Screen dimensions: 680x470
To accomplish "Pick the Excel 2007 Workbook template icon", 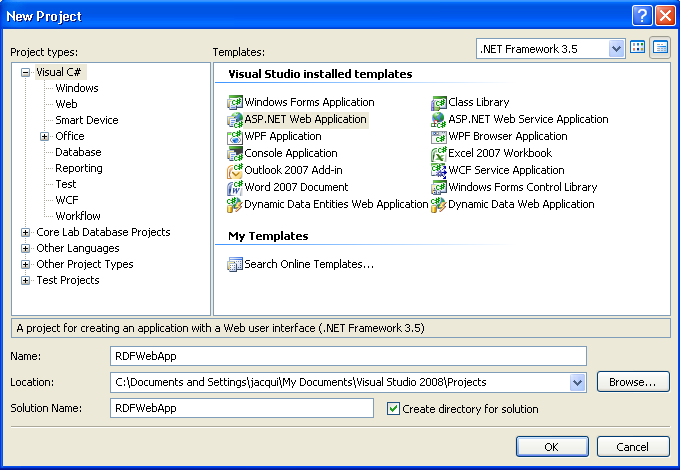I will click(439, 153).
